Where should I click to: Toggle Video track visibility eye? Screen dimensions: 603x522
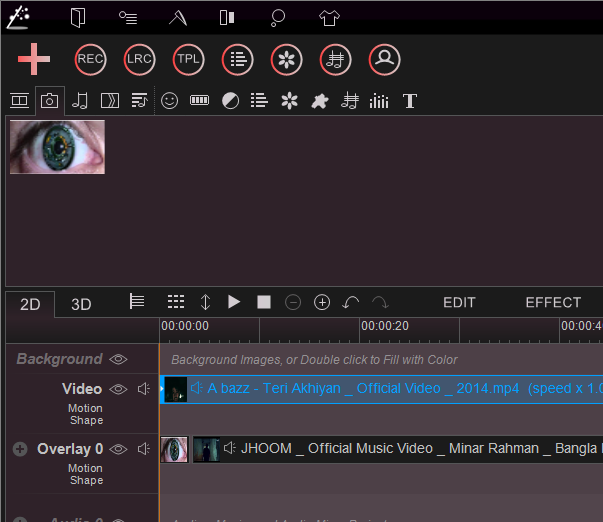(x=118, y=389)
